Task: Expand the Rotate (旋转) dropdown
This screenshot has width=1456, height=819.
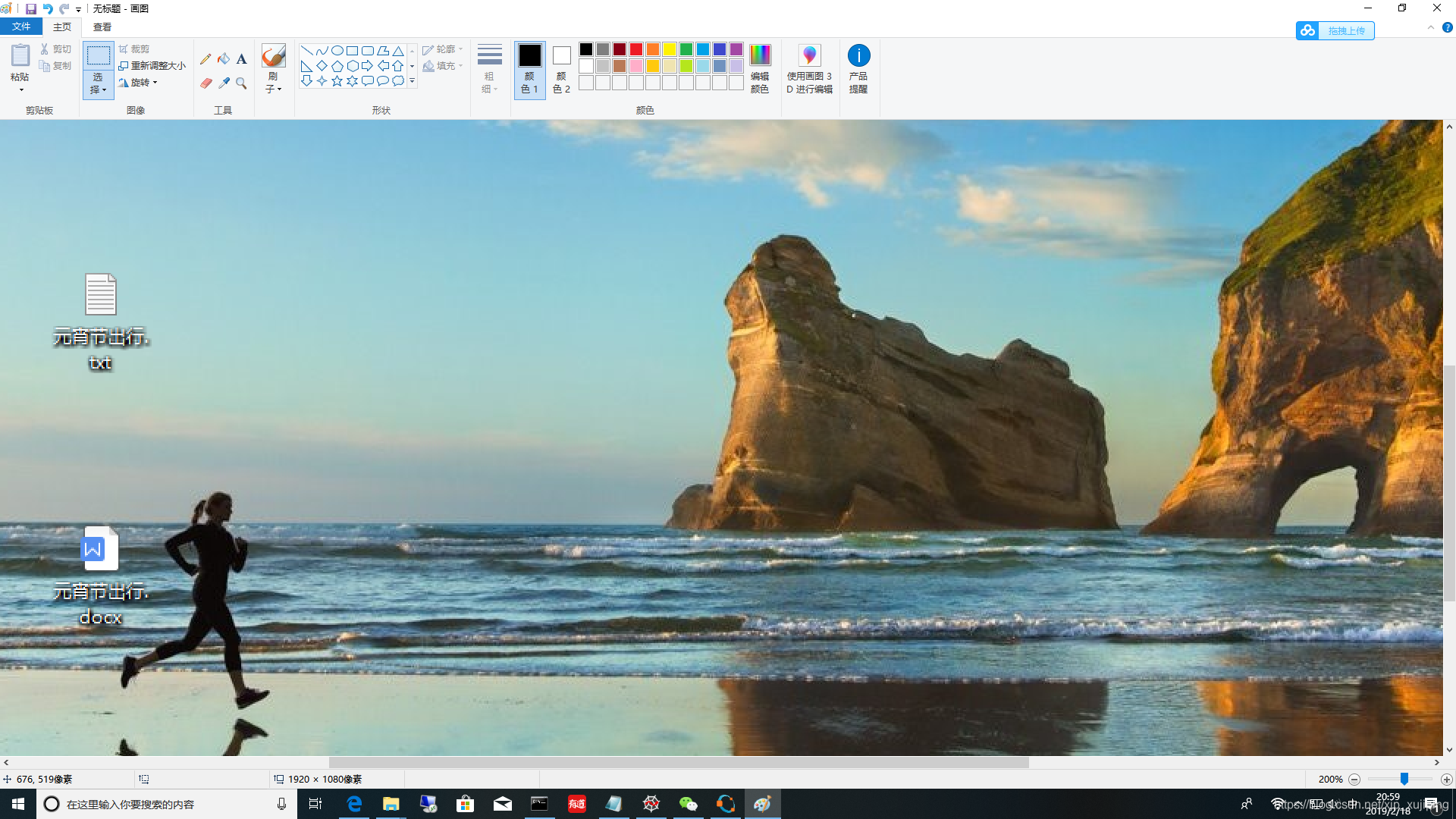Action: (x=155, y=83)
